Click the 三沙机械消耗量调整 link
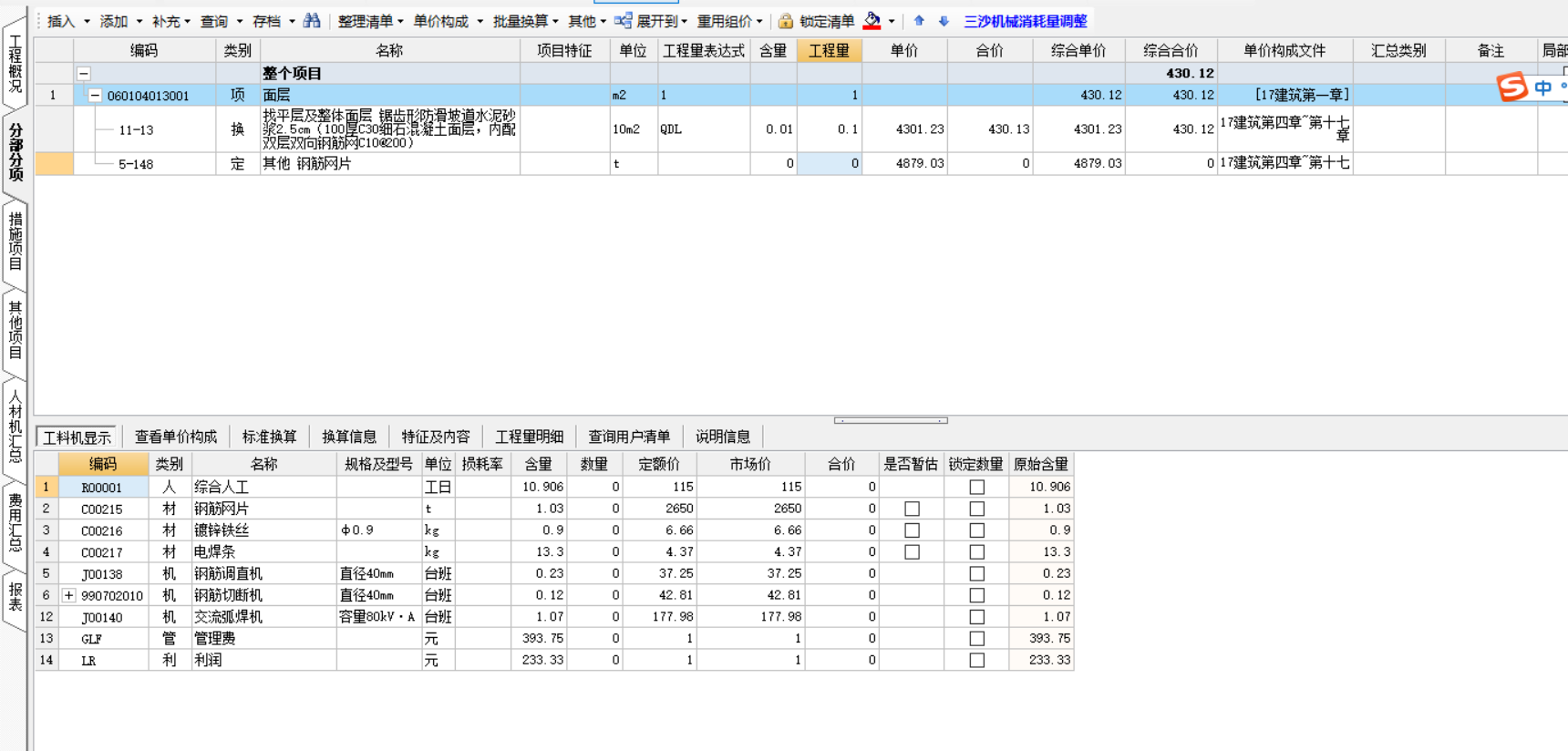Image resolution: width=1568 pixels, height=751 pixels. click(x=1026, y=21)
